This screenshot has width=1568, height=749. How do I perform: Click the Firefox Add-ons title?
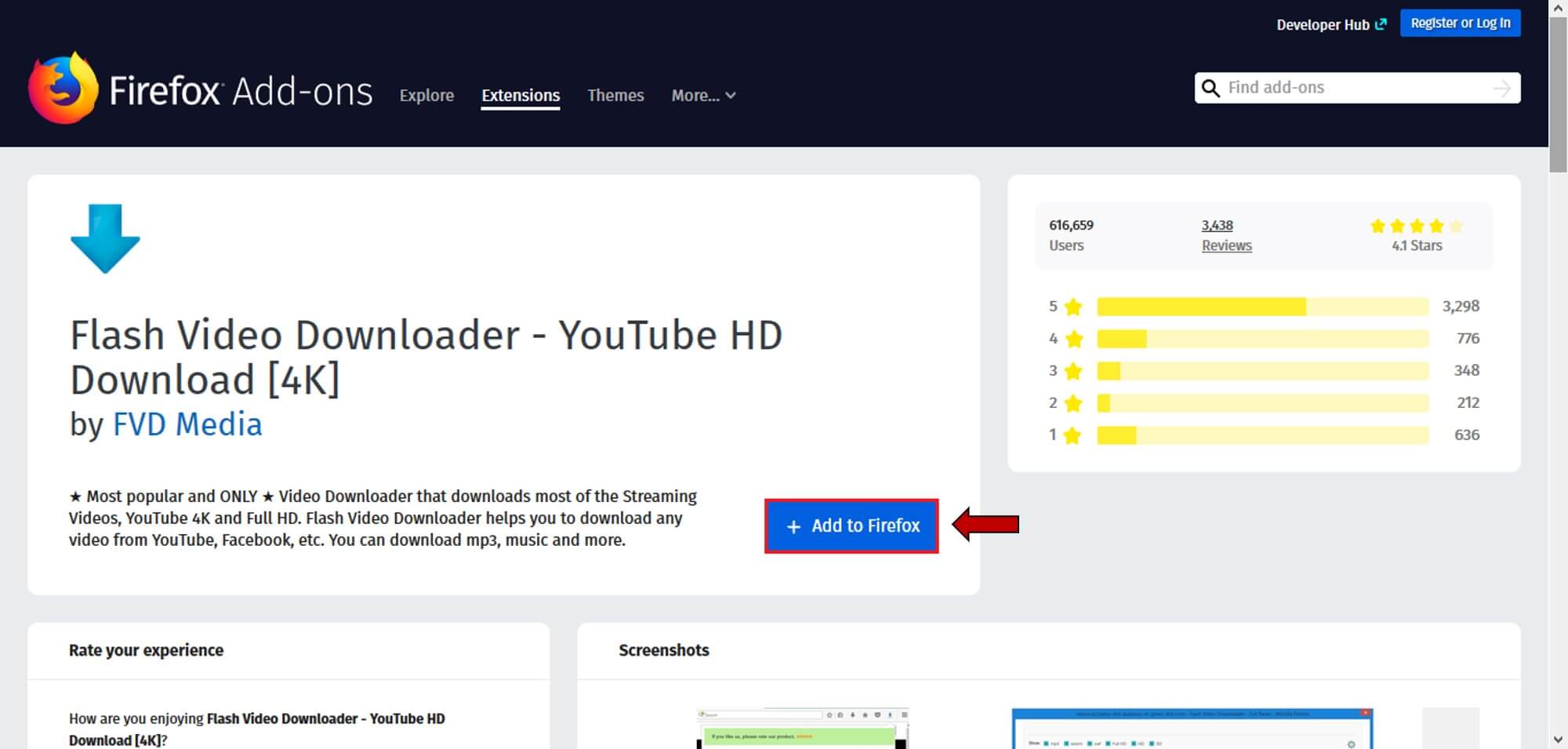pyautogui.click(x=241, y=91)
